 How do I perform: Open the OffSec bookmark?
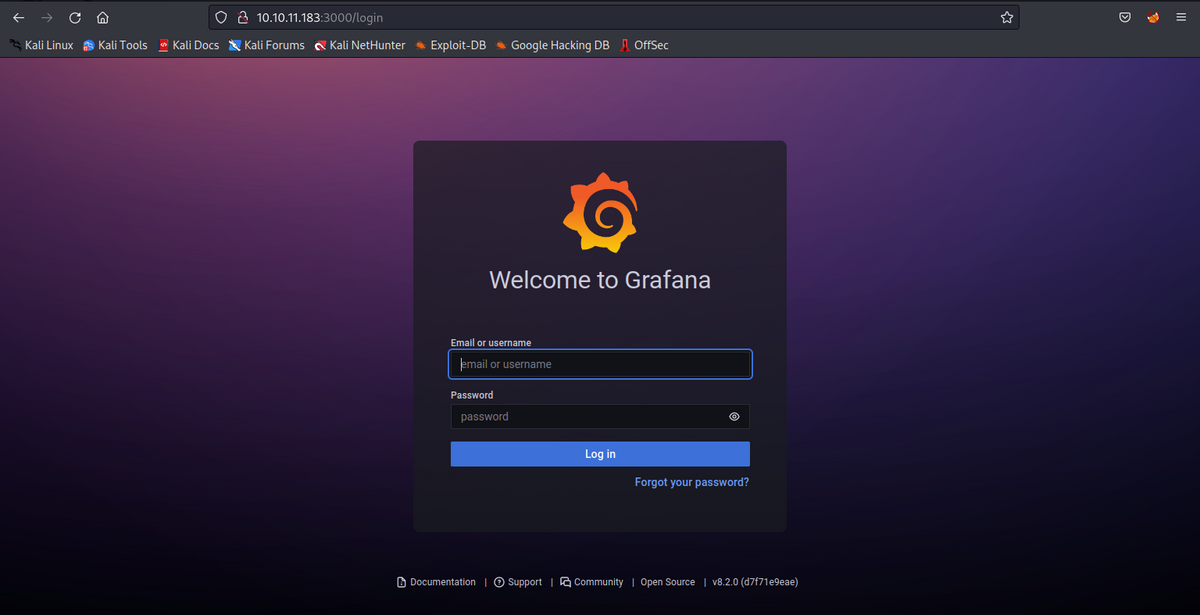pos(643,45)
